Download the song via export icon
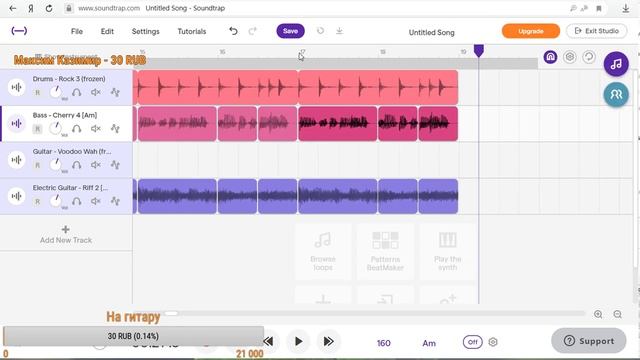This screenshot has height=360, width=640. (339, 31)
